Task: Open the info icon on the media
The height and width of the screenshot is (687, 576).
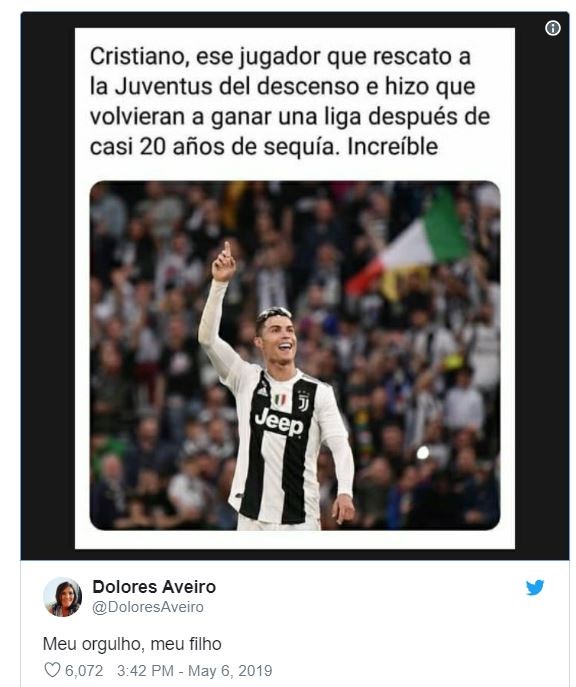Action: pyautogui.click(x=553, y=28)
